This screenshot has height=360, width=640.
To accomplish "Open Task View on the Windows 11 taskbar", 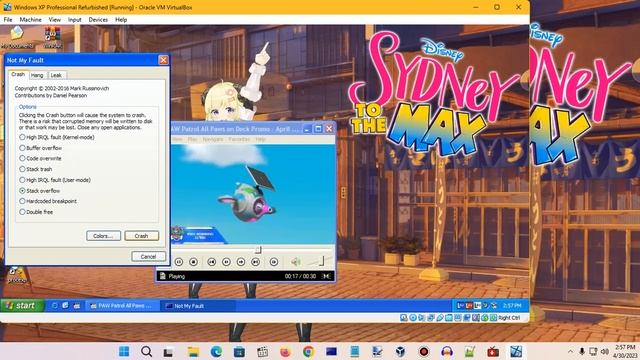I will [169, 352].
